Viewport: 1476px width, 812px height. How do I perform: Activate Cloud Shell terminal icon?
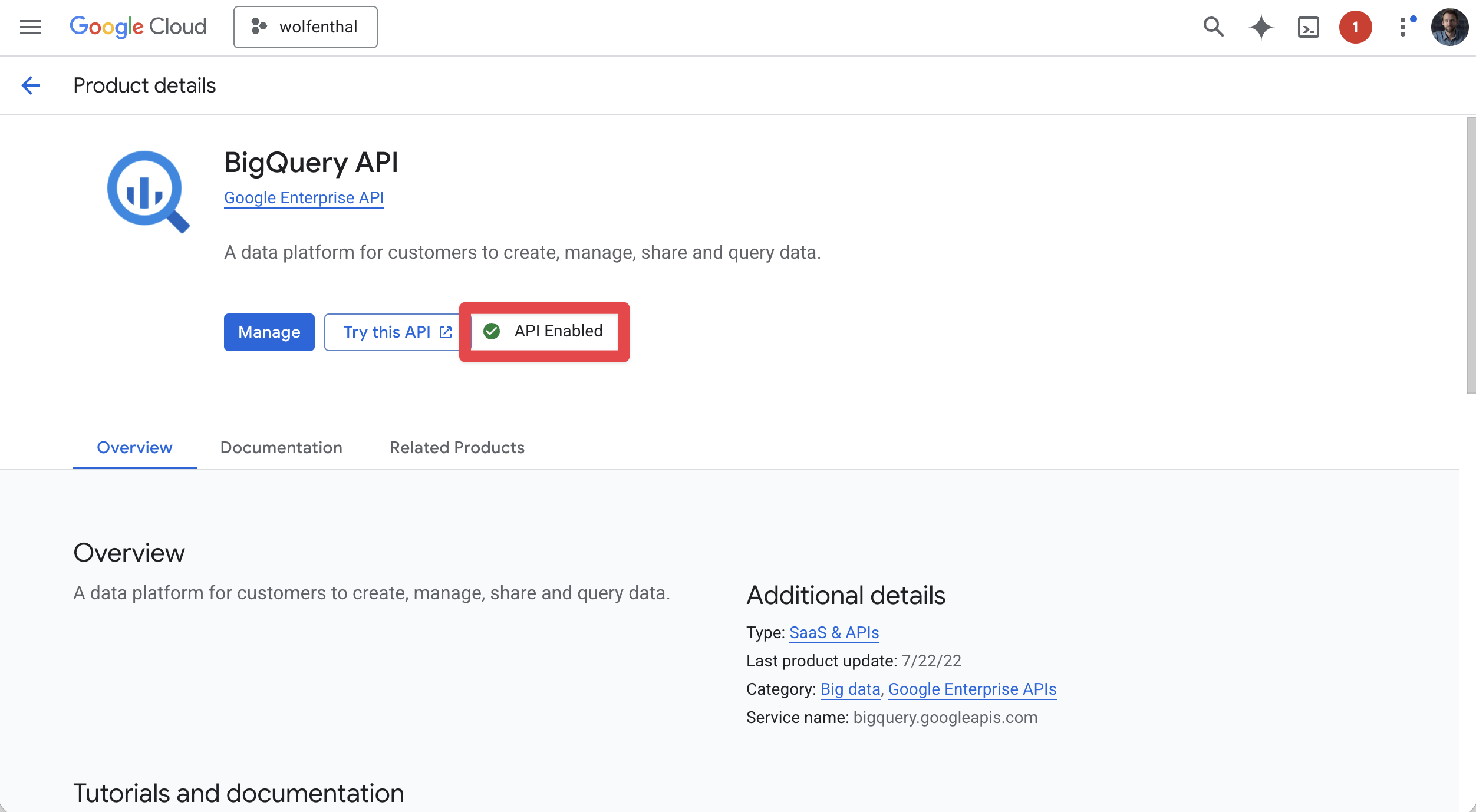tap(1308, 27)
